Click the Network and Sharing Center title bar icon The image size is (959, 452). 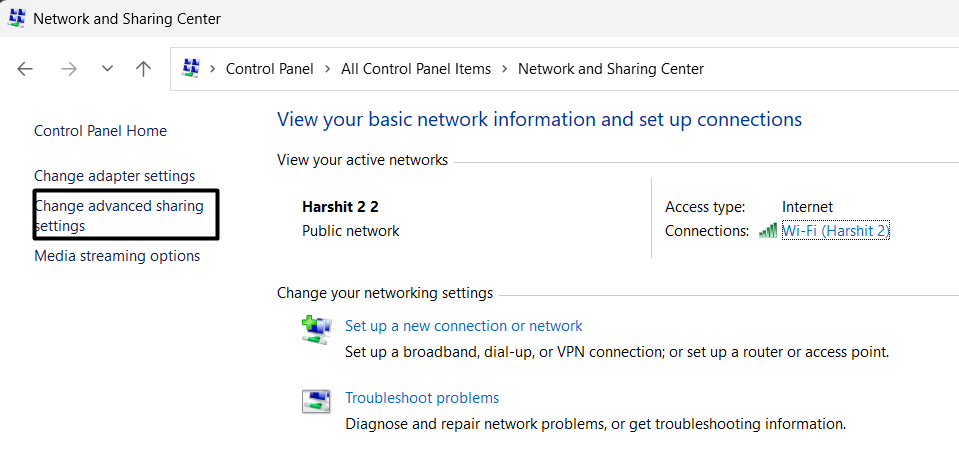point(17,18)
